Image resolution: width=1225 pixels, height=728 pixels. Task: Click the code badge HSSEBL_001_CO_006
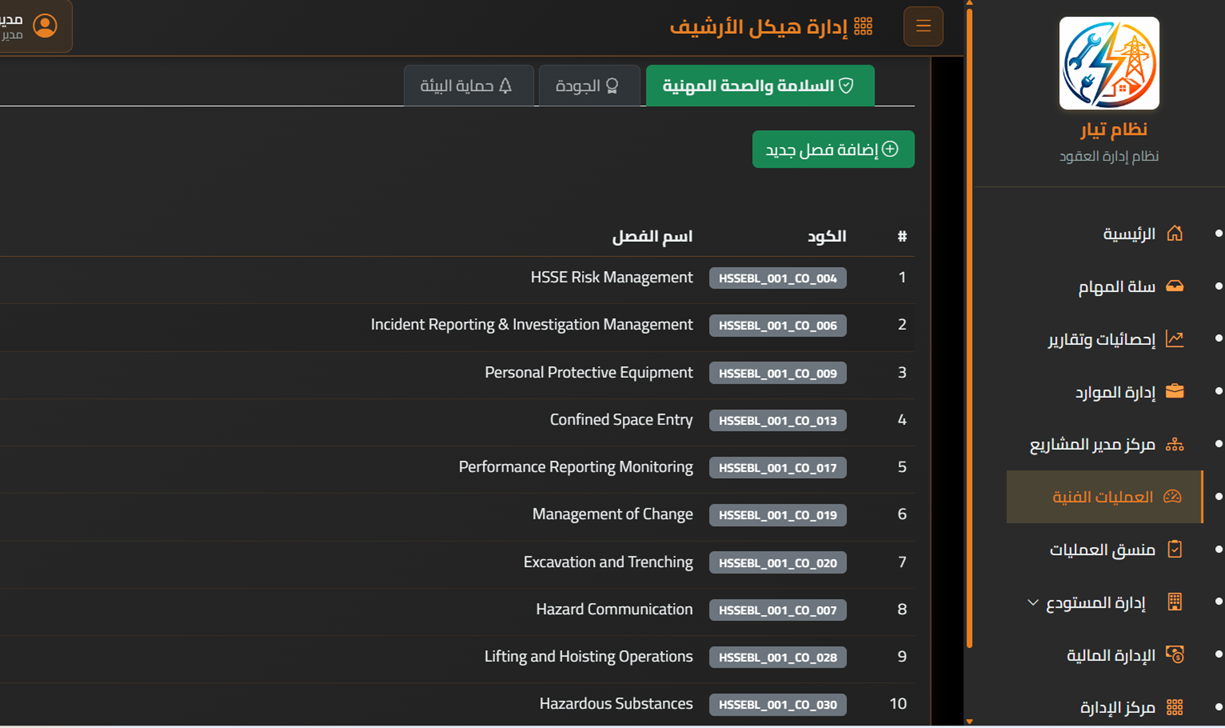(x=778, y=325)
